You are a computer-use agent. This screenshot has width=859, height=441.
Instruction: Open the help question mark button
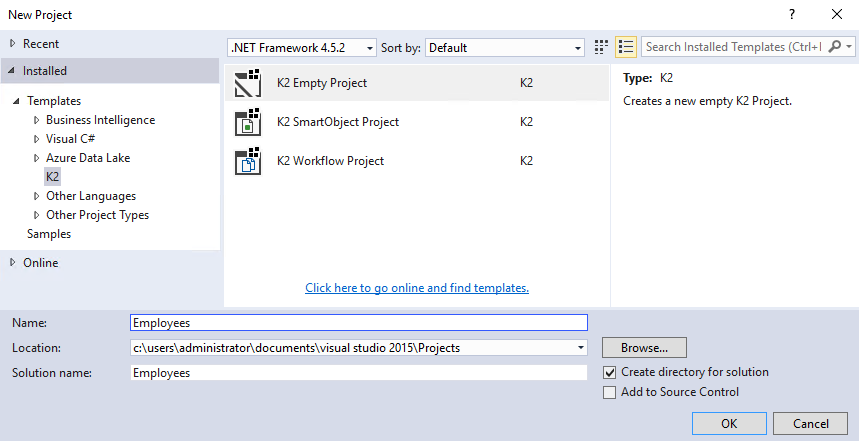(x=792, y=15)
